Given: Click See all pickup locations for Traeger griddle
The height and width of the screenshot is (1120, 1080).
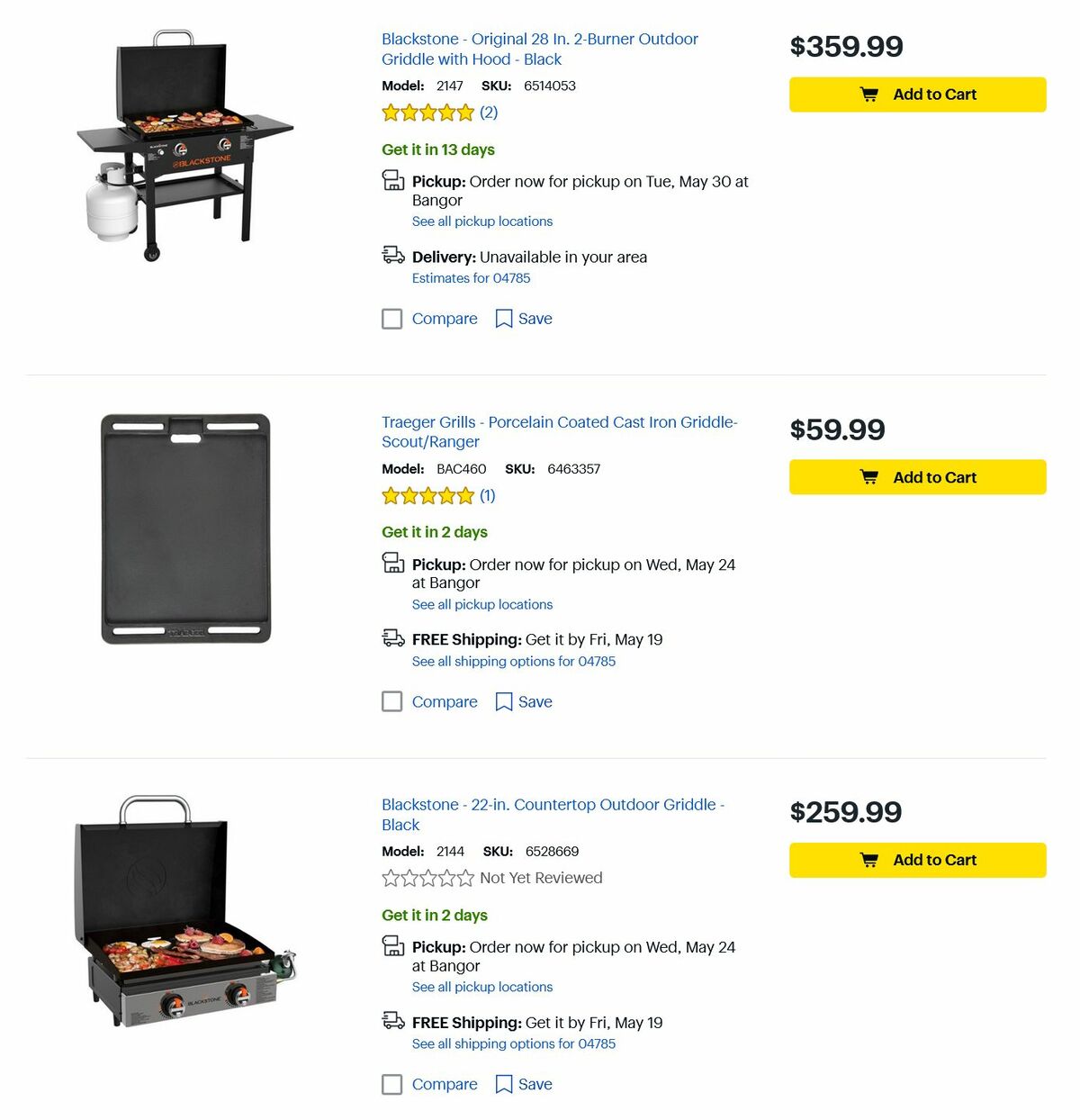Looking at the screenshot, I should click(482, 604).
